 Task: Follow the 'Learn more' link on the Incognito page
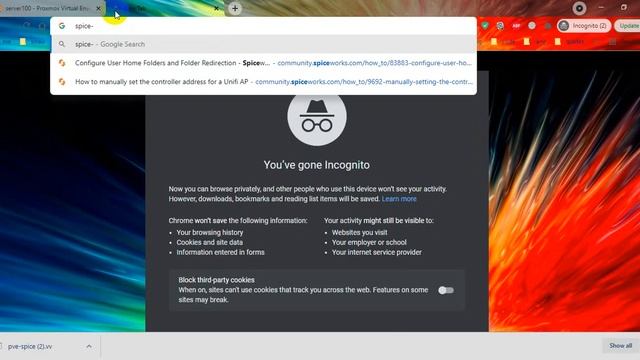[x=399, y=199]
